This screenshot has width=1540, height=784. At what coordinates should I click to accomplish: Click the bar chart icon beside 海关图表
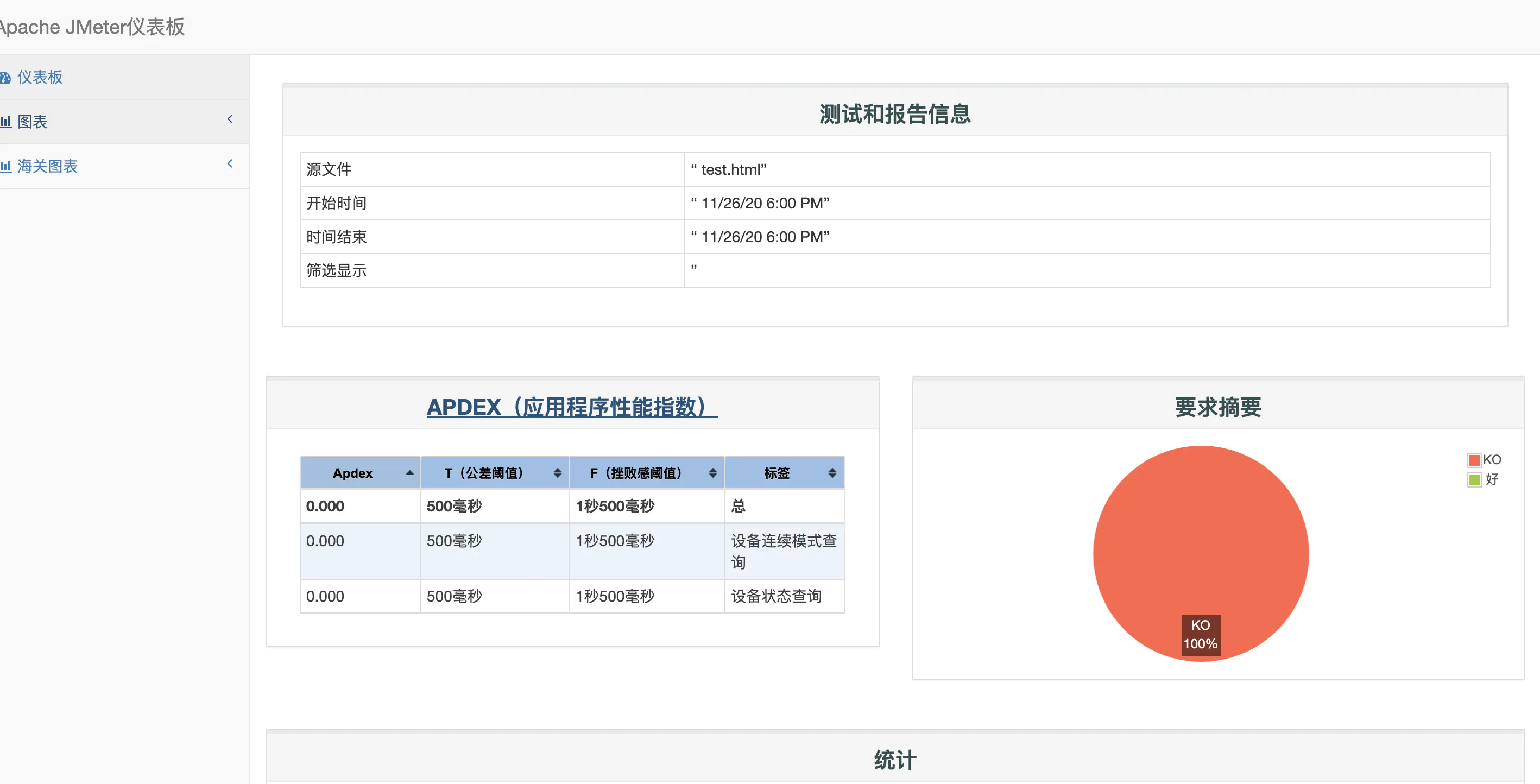[x=6, y=166]
